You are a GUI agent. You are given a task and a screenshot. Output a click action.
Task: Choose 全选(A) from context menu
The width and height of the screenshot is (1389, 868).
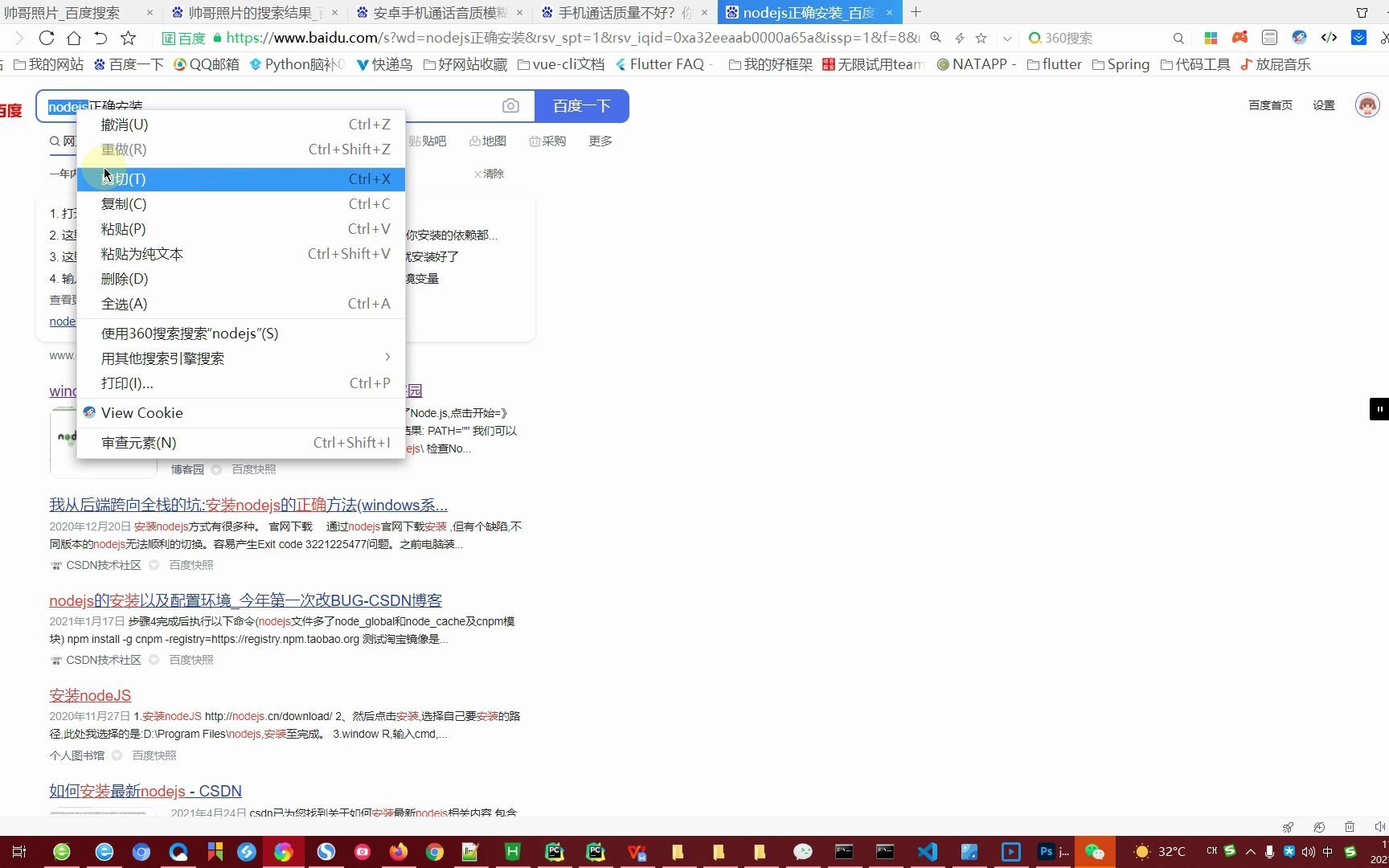click(241, 304)
